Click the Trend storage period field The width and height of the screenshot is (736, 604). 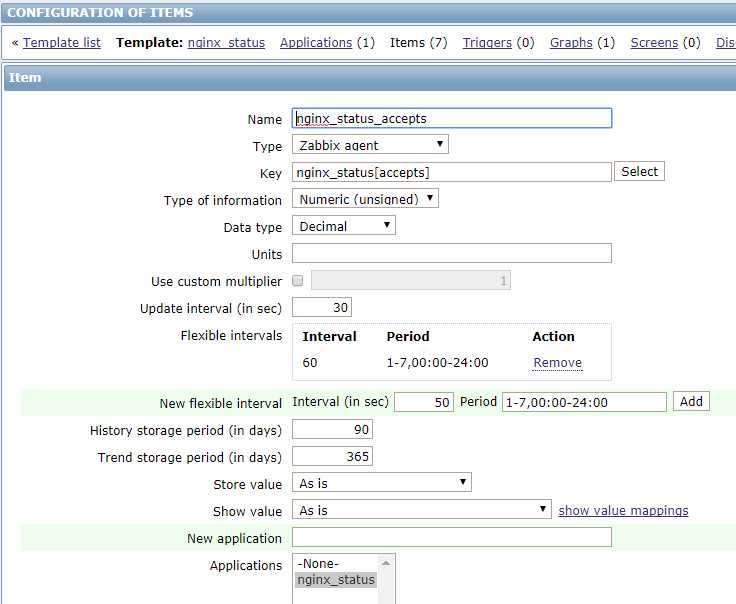tap(332, 456)
